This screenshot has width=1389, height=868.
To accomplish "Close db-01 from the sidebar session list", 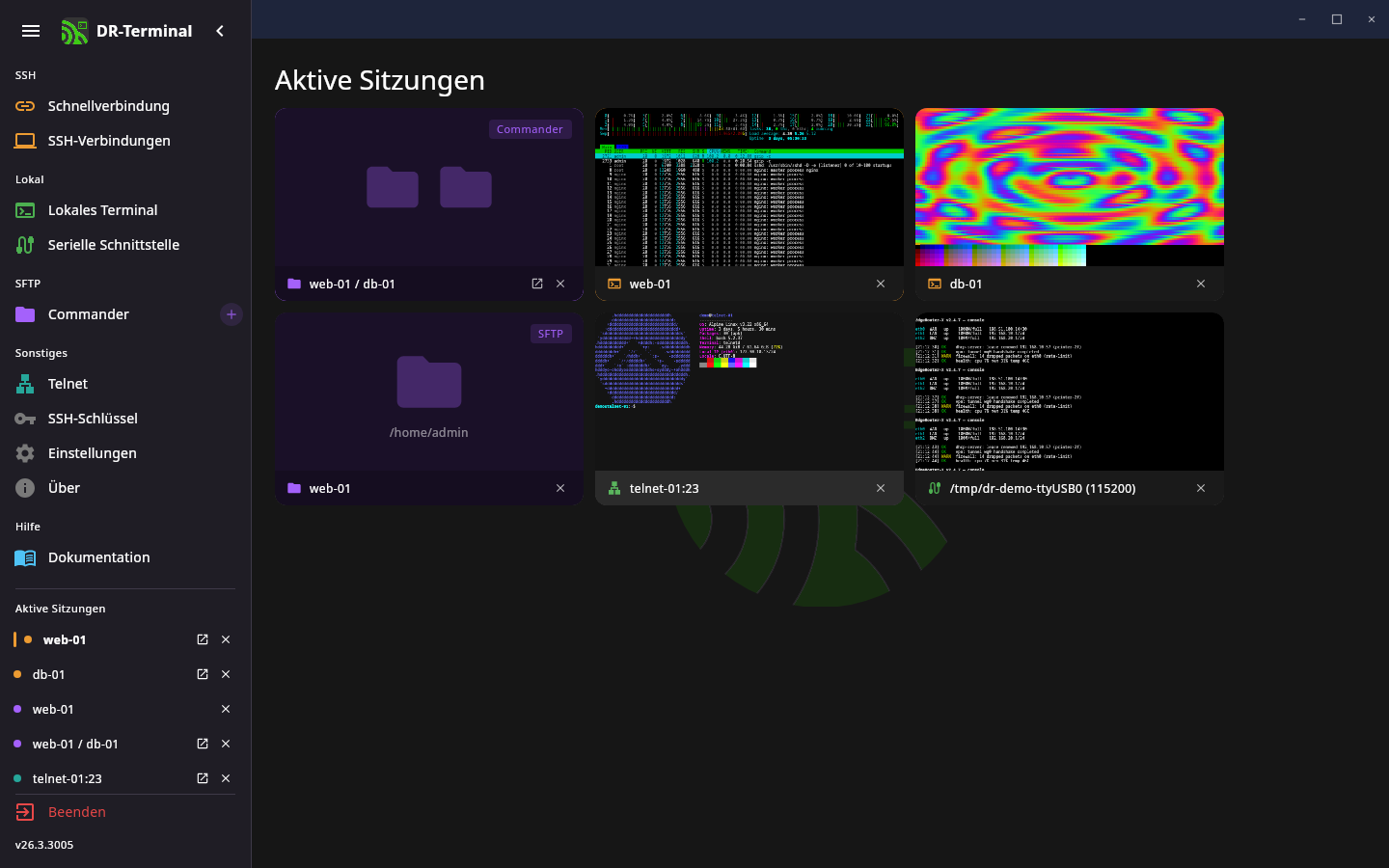I will [226, 674].
